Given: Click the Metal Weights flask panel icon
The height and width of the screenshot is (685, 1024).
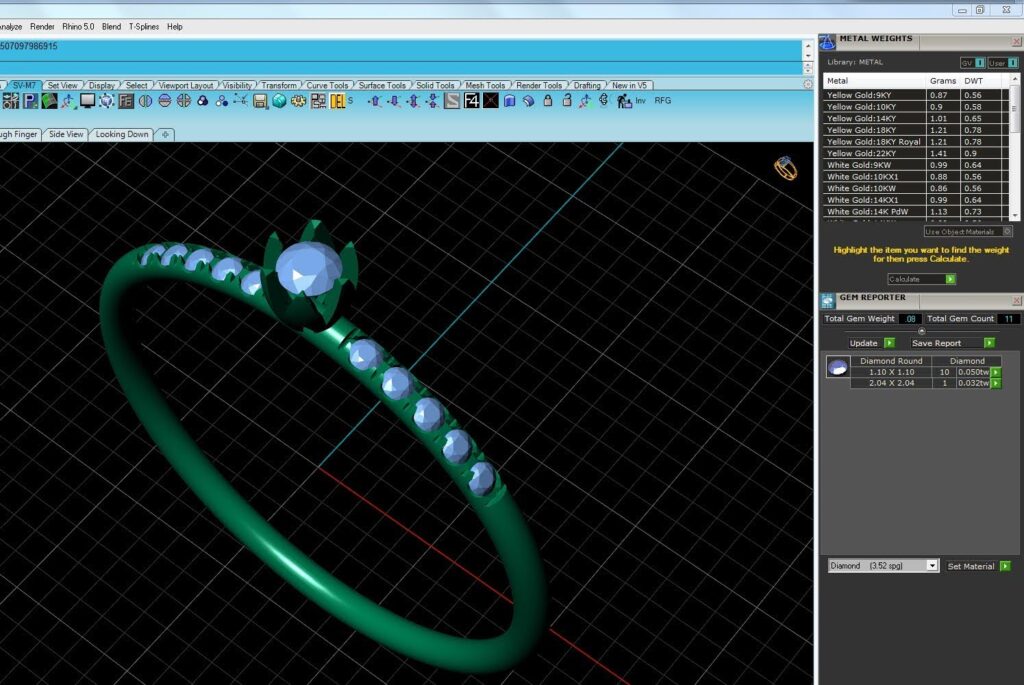Looking at the screenshot, I should [x=827, y=42].
